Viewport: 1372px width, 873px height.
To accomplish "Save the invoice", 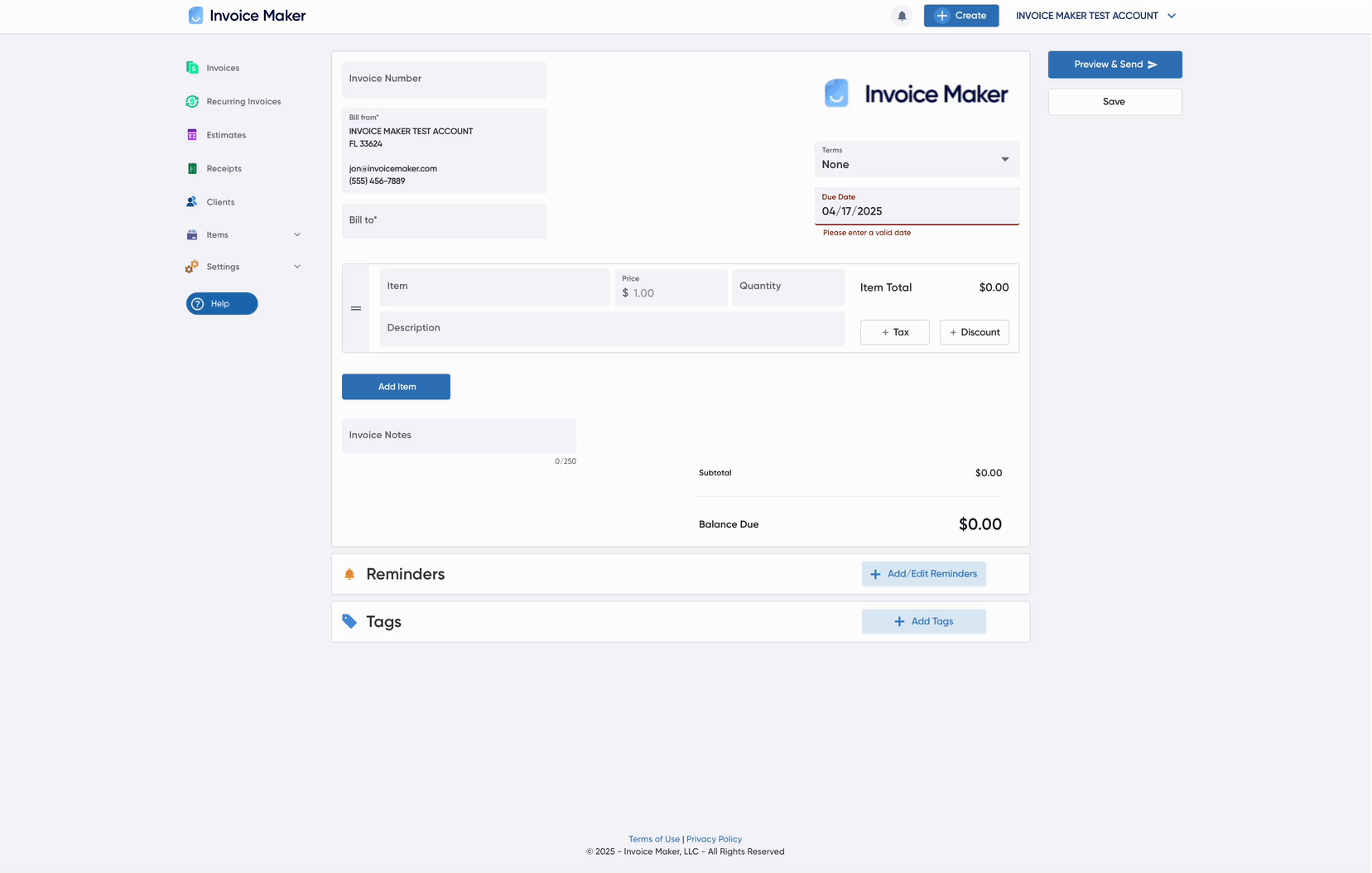I will (x=1114, y=102).
